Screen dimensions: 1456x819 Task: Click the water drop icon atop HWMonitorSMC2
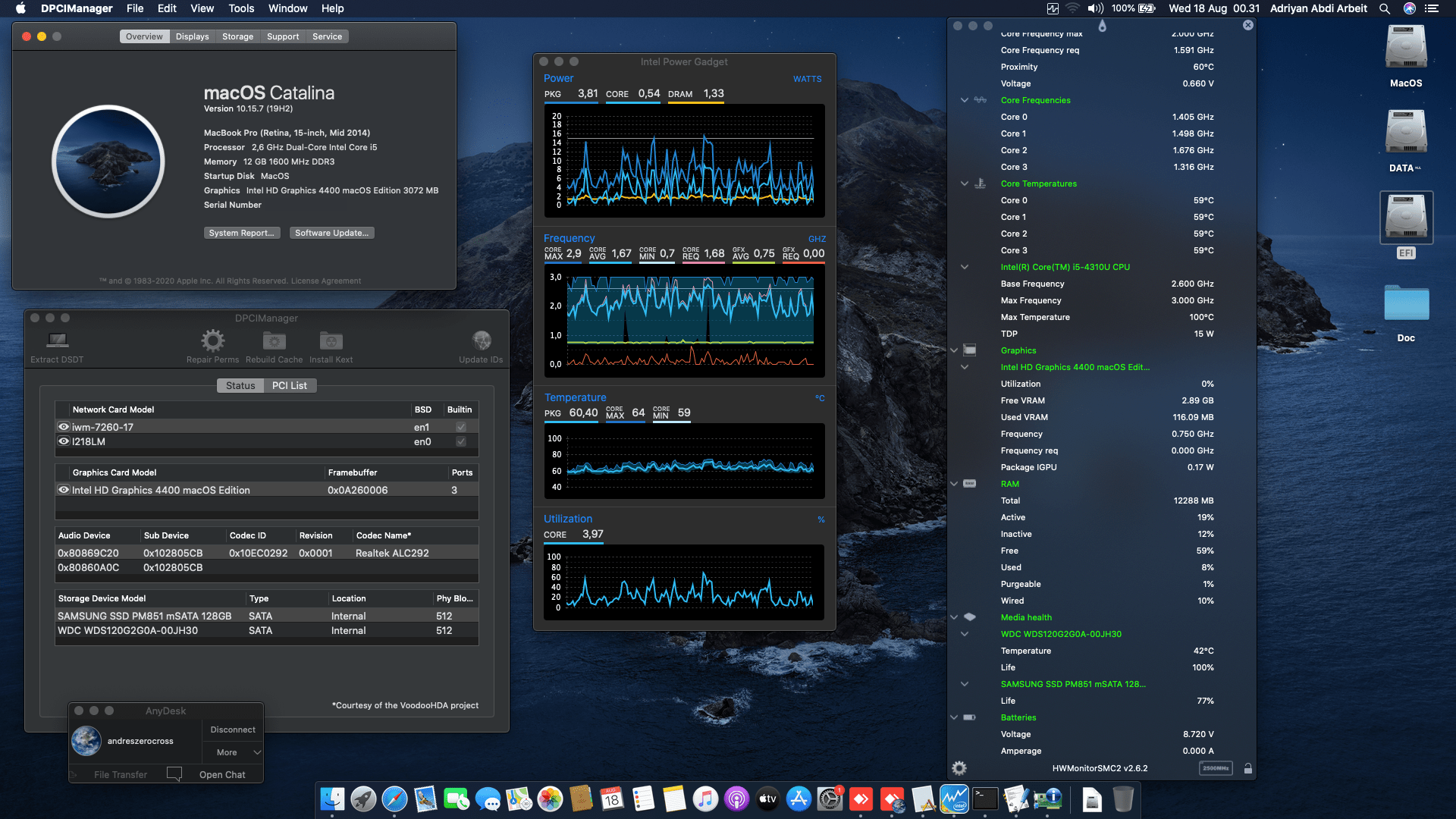pos(1102,26)
